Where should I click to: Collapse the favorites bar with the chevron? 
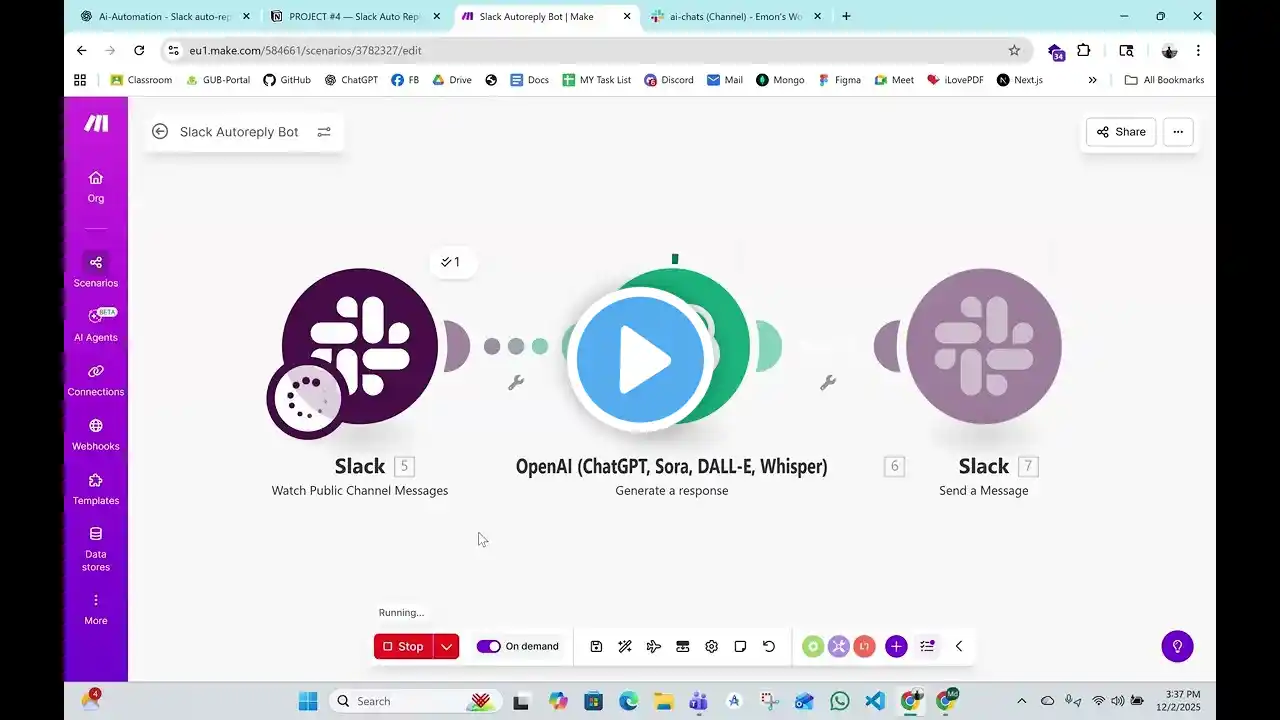pyautogui.click(x=958, y=646)
